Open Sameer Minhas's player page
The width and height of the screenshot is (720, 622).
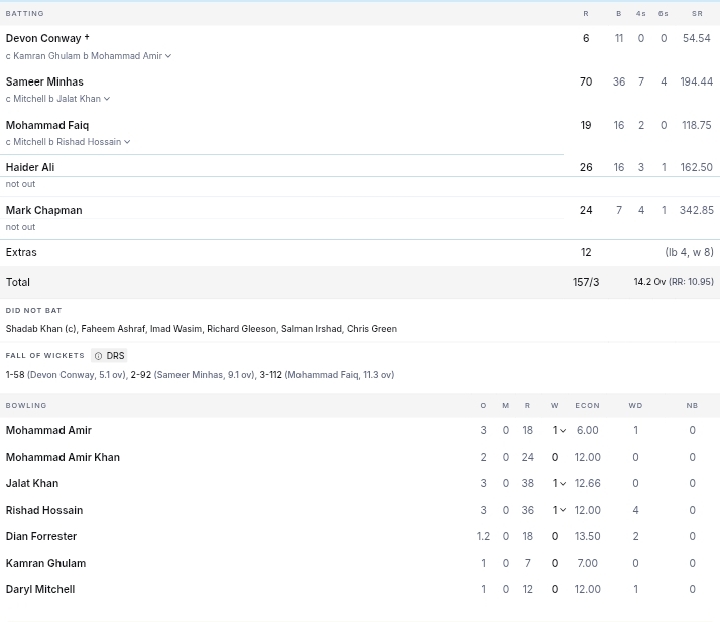[45, 82]
